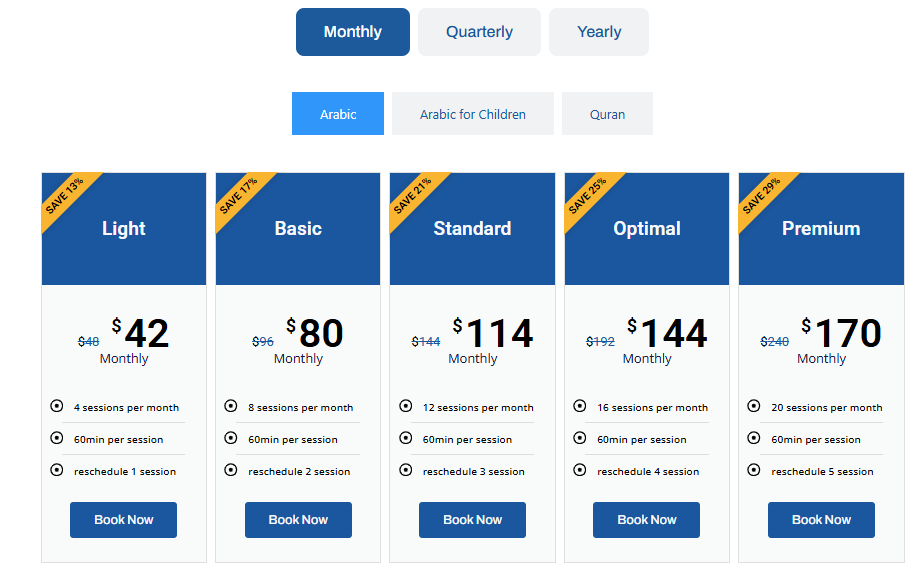The height and width of the screenshot is (566, 909).
Task: Click 'reschedule 2 session' text
Action: (299, 471)
